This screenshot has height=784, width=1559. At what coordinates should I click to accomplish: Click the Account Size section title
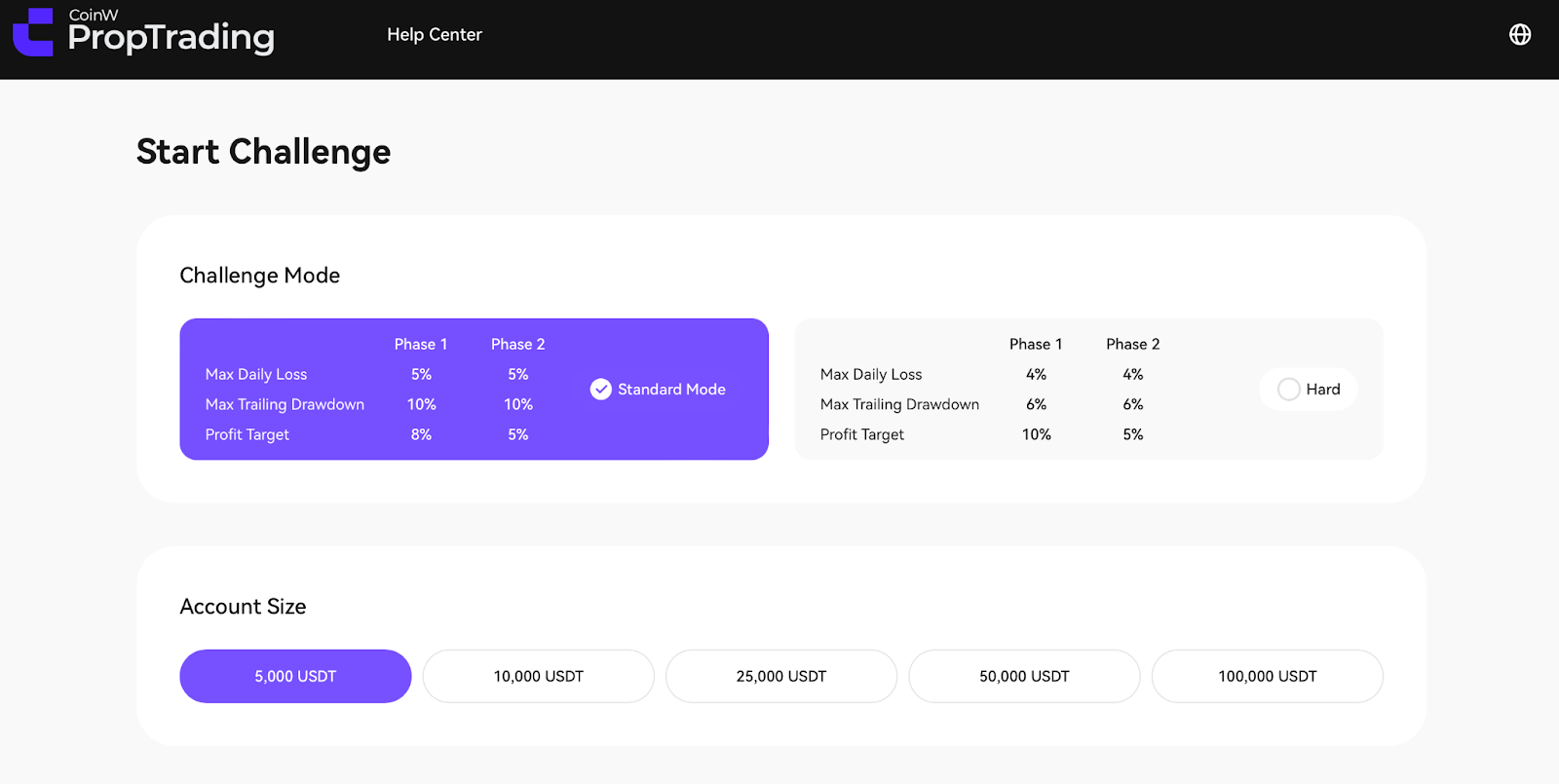pyautogui.click(x=244, y=607)
